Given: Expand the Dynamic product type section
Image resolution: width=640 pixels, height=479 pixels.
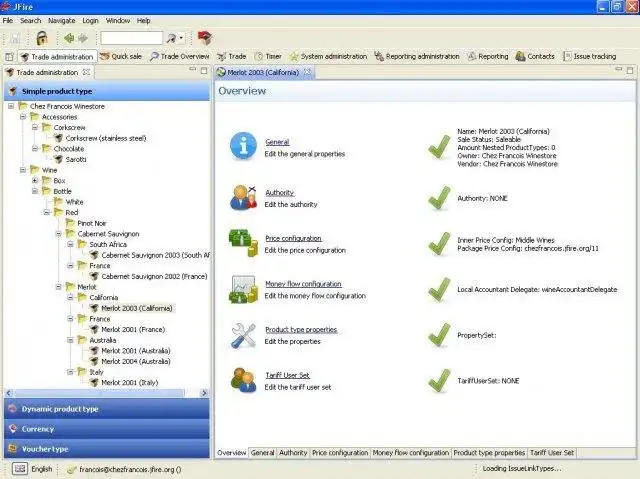Looking at the screenshot, I should coord(107,409).
